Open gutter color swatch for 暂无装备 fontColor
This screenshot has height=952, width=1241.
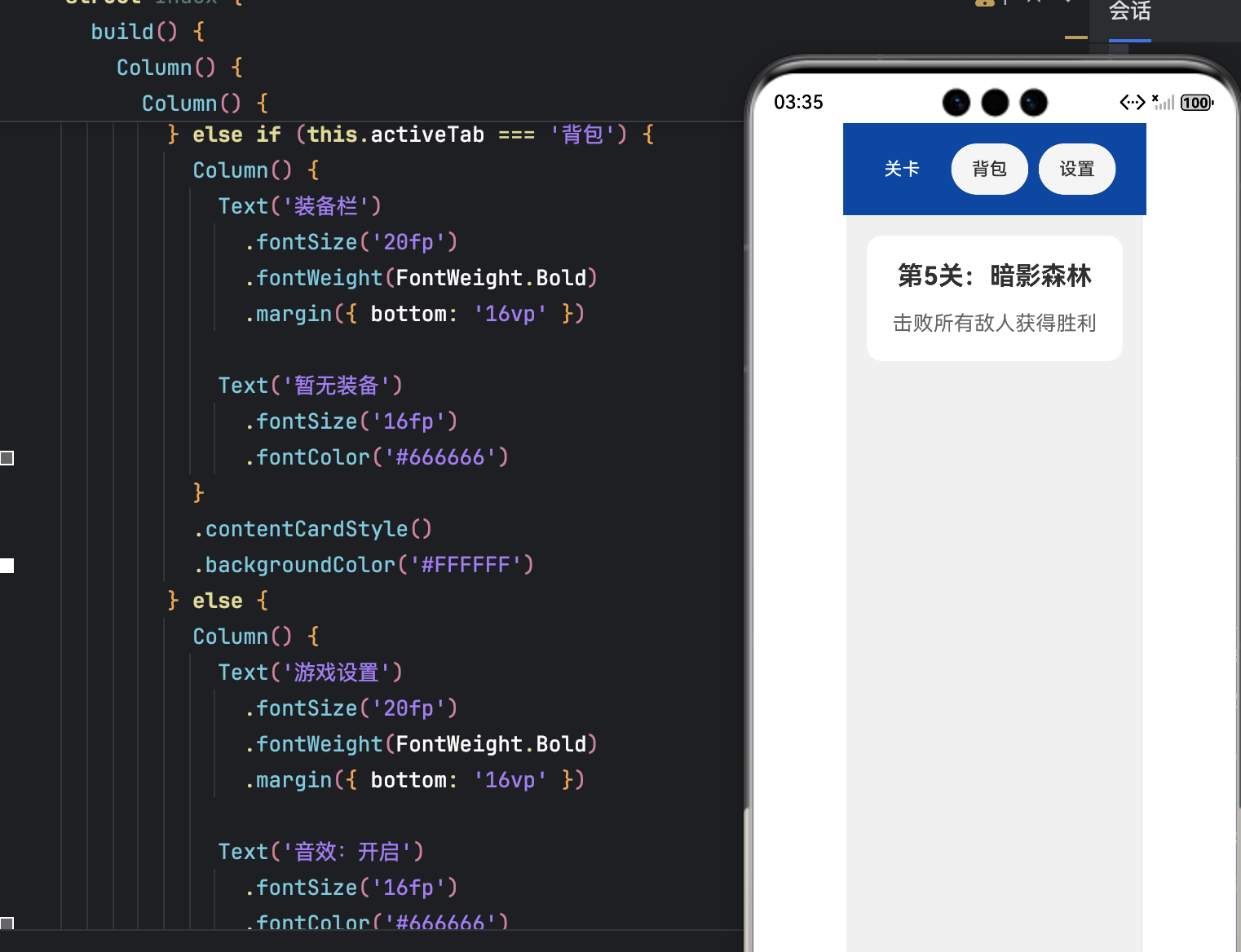(7, 458)
